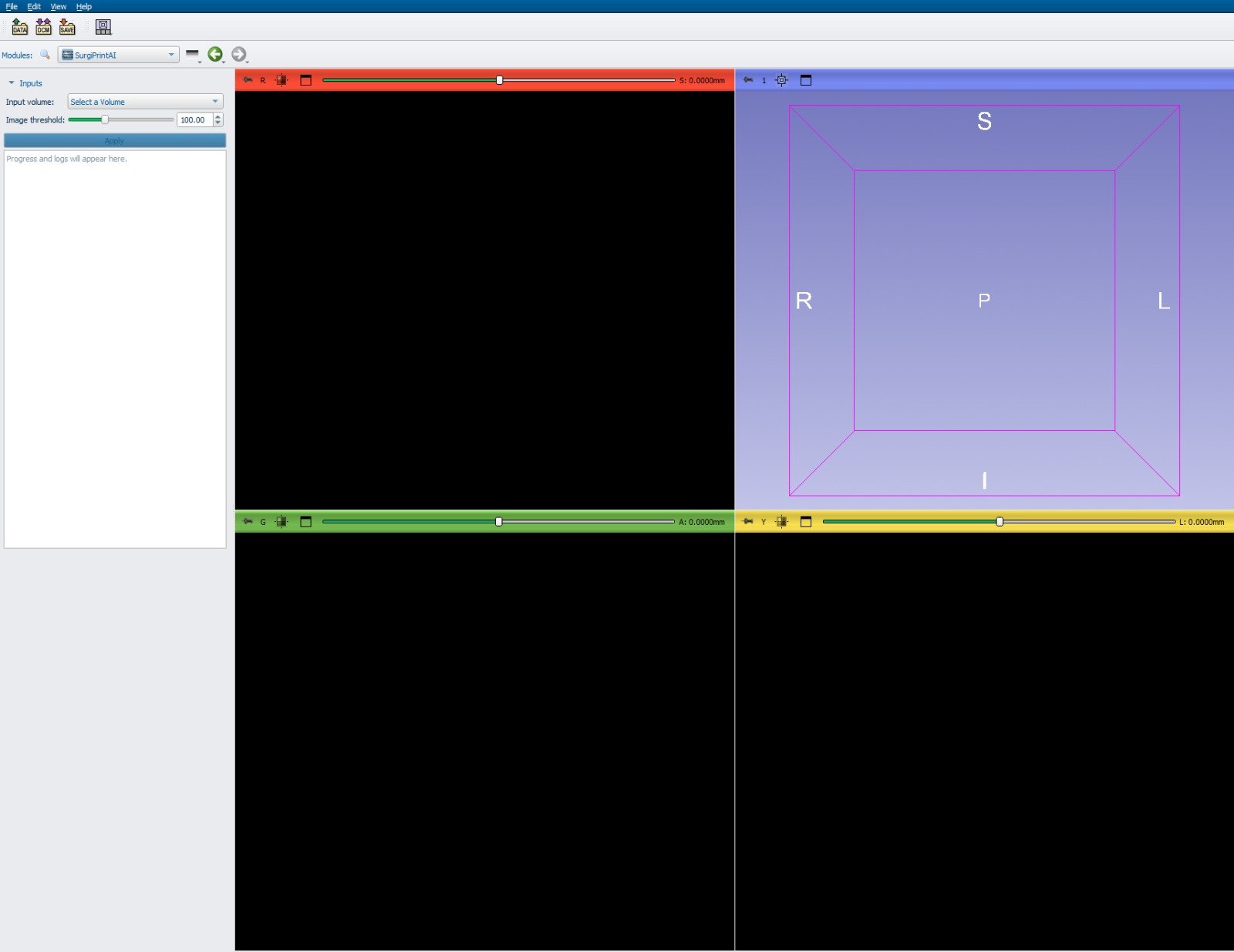Click the grey next-module arrow

point(239,55)
